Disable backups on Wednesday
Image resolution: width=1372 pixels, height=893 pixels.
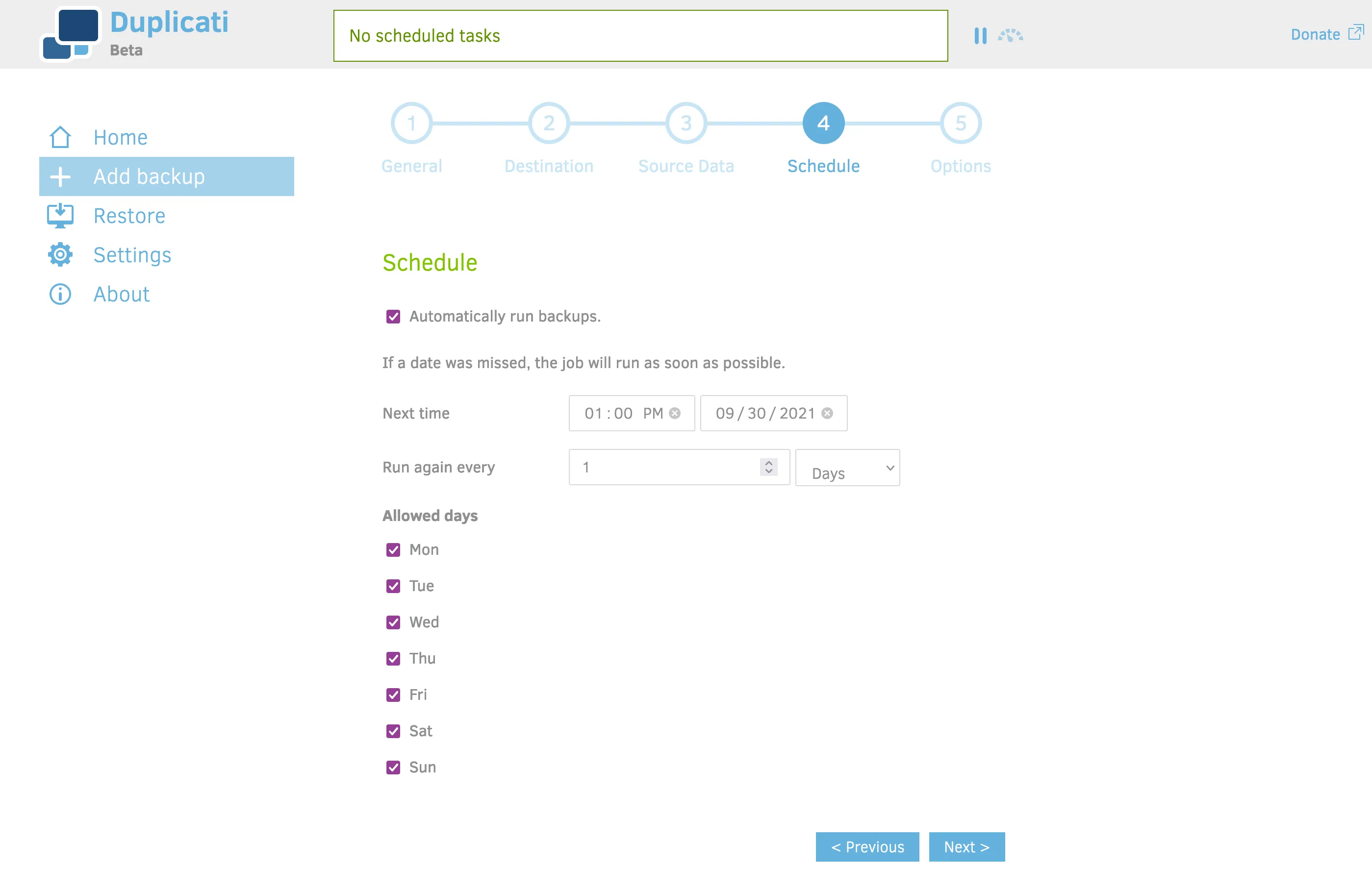(393, 622)
